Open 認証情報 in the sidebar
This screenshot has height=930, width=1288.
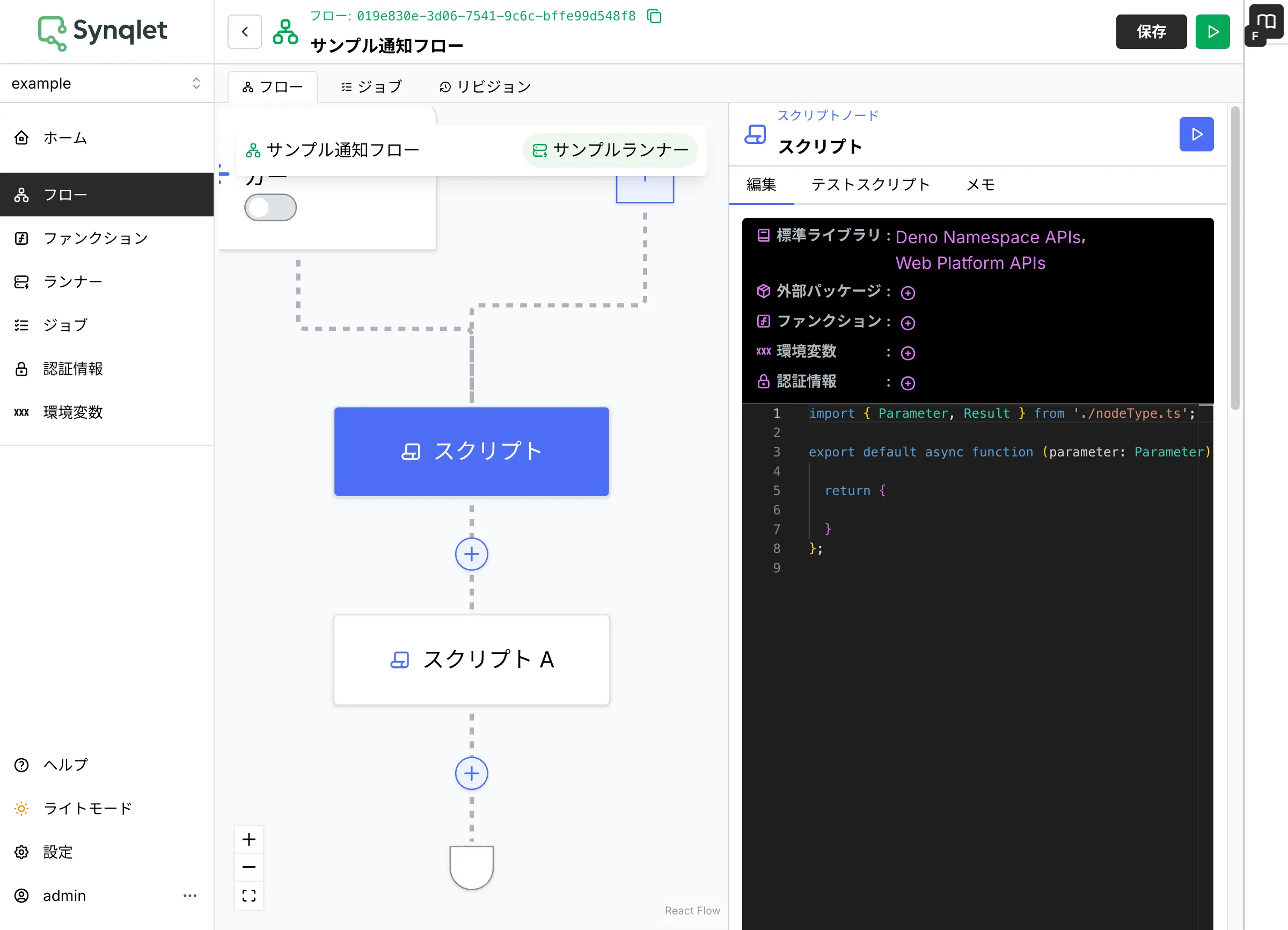click(107, 369)
